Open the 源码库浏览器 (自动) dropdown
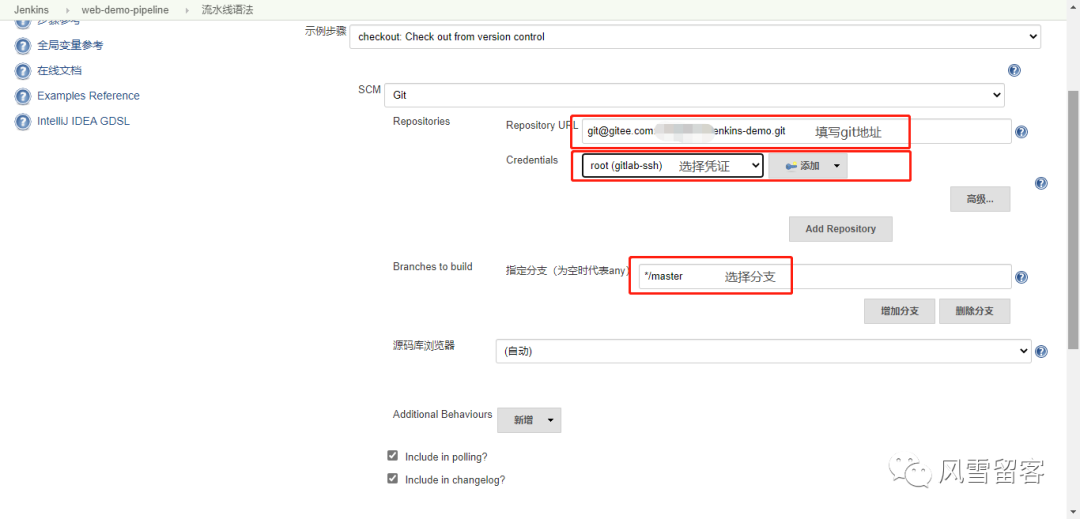The height and width of the screenshot is (519, 1080). pos(763,351)
